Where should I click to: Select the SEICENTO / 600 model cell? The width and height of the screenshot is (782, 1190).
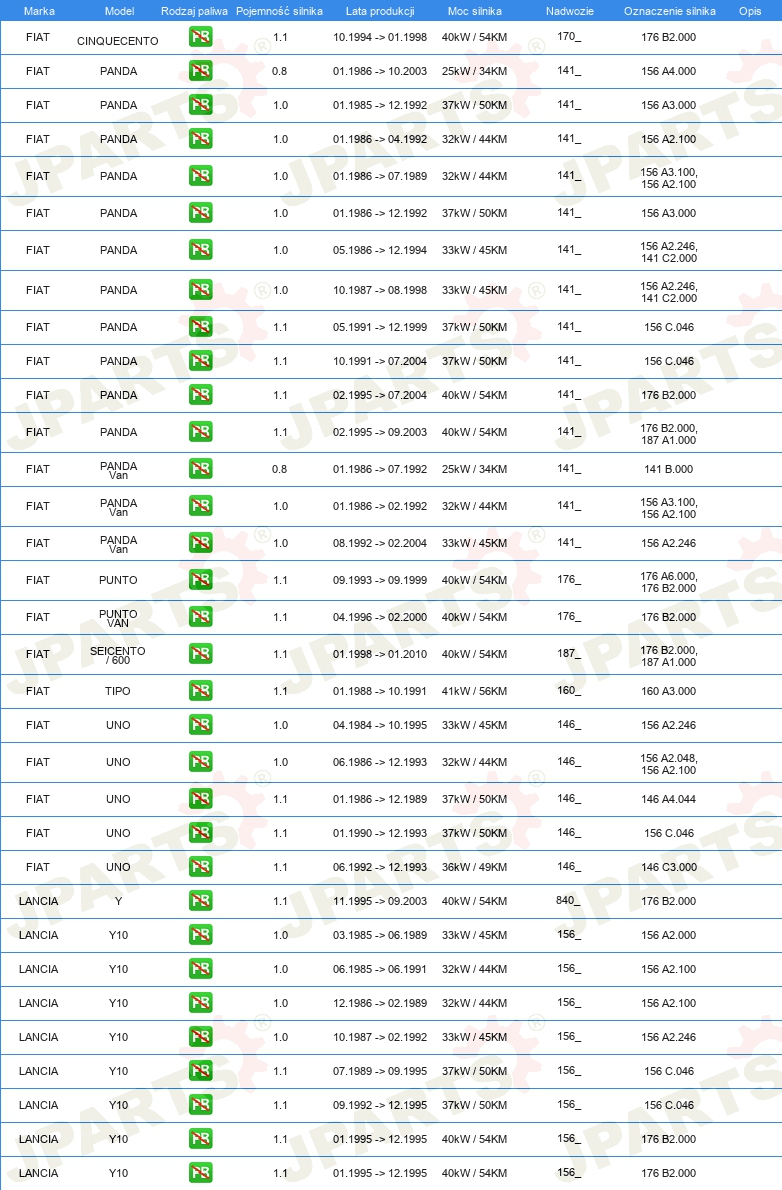(x=118, y=655)
